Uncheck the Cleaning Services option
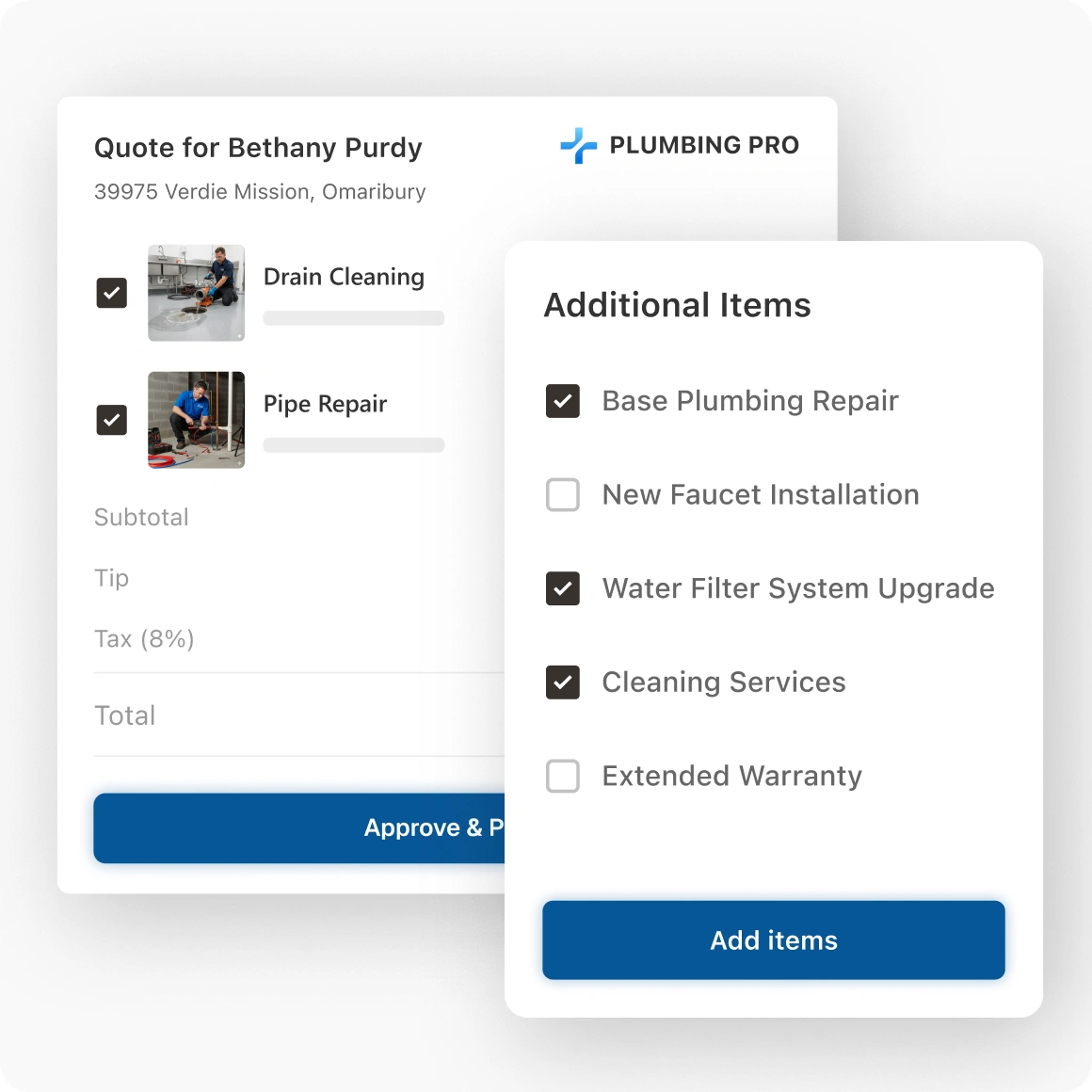The image size is (1092, 1092). click(x=563, y=682)
